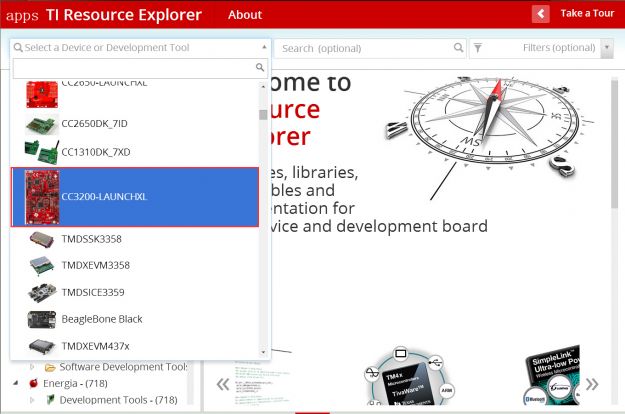Click the device list scroll up arrow
This screenshot has width=625, height=414.
(263, 86)
